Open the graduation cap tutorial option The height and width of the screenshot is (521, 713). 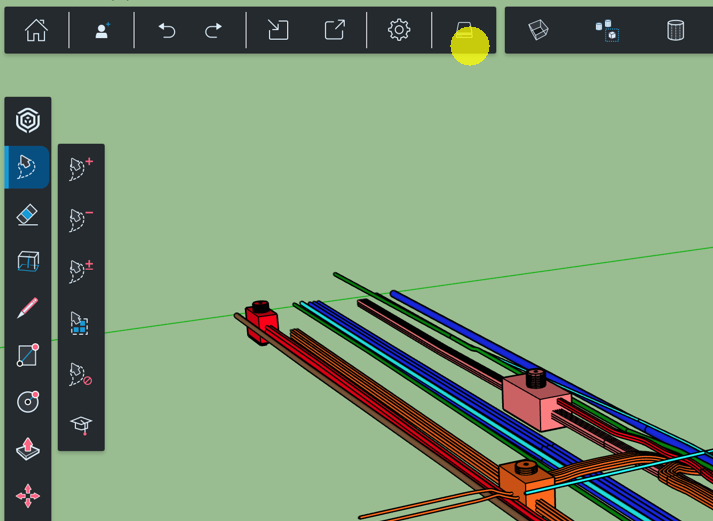click(x=81, y=425)
